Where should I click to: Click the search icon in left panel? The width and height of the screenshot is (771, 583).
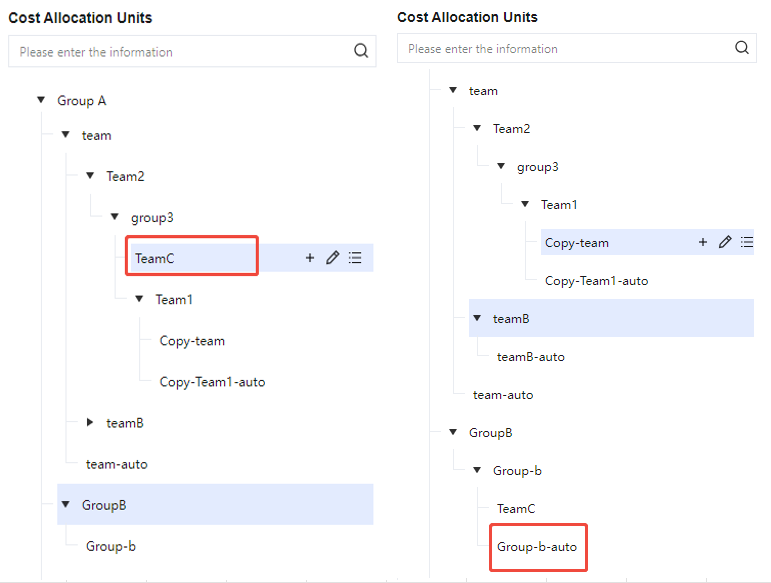point(361,52)
